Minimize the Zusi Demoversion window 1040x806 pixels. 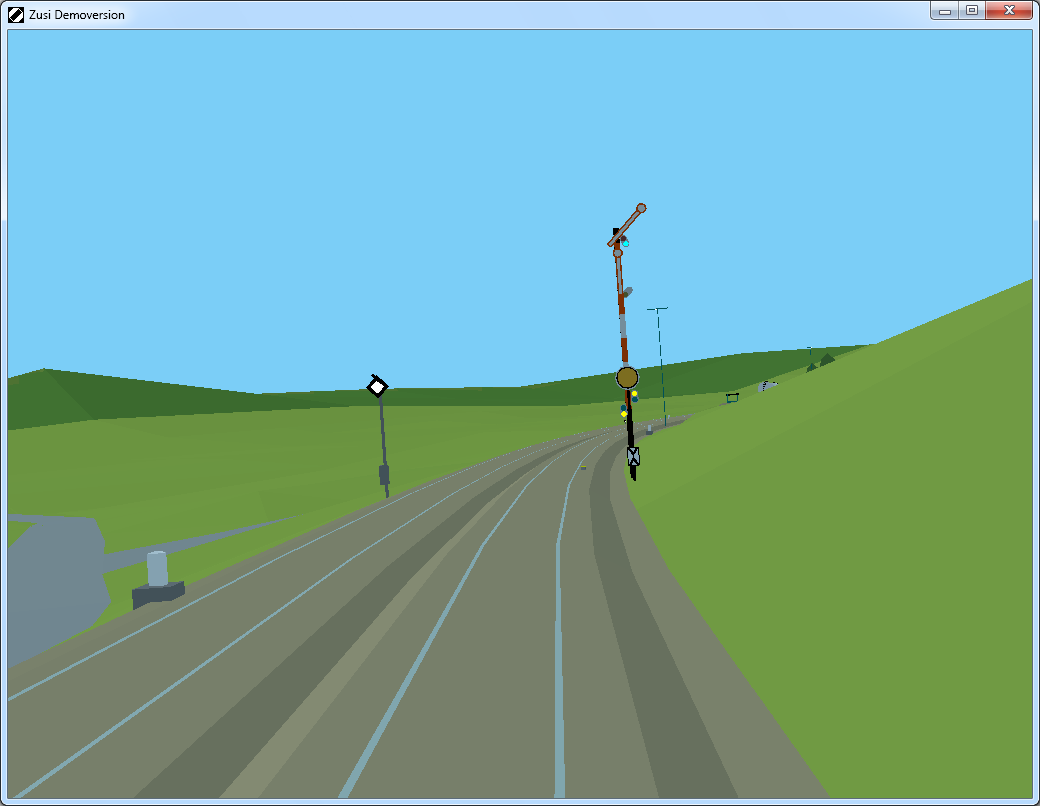pos(944,11)
